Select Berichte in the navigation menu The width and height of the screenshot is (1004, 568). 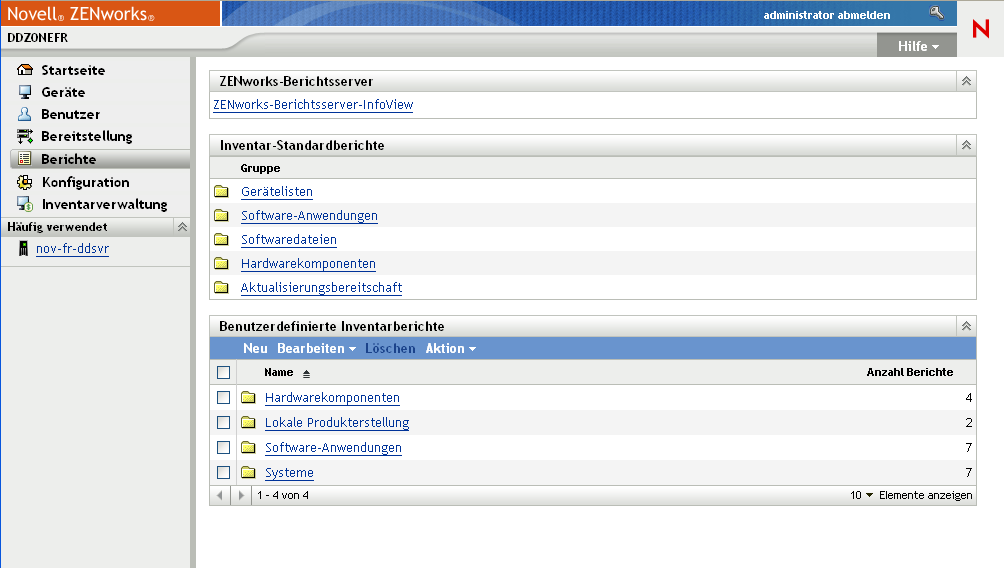click(x=69, y=159)
